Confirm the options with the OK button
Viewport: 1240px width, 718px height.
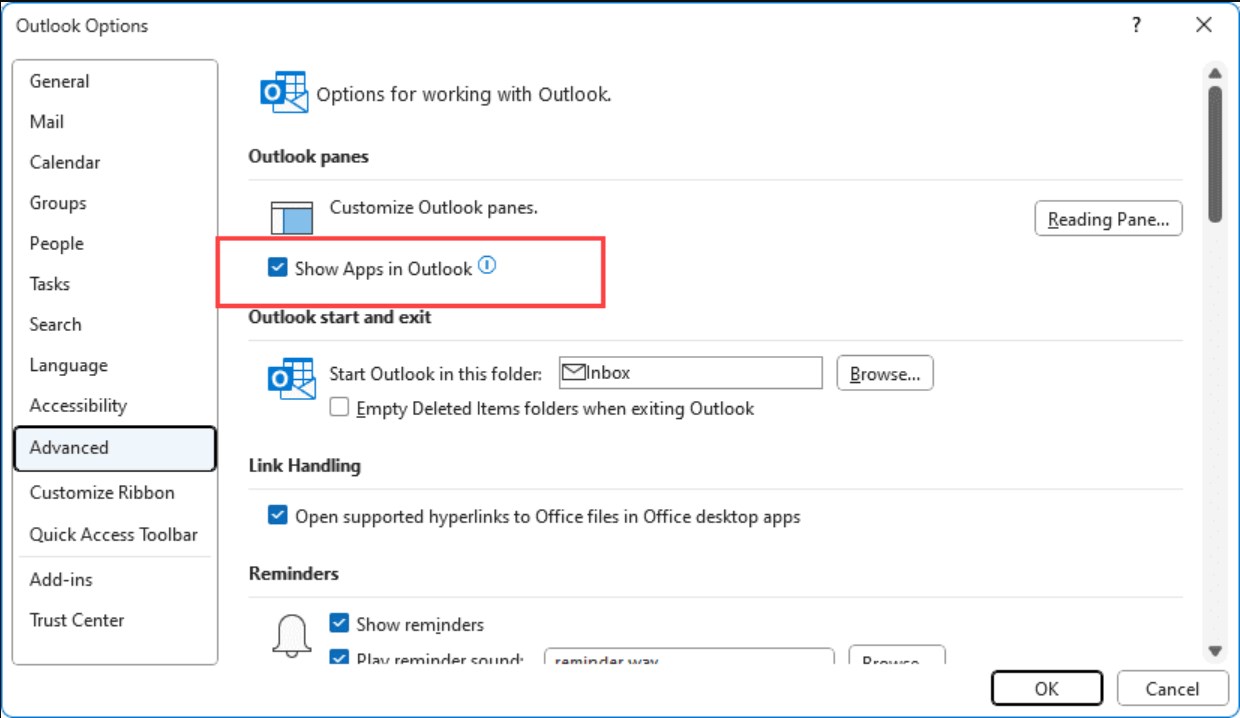(1046, 688)
